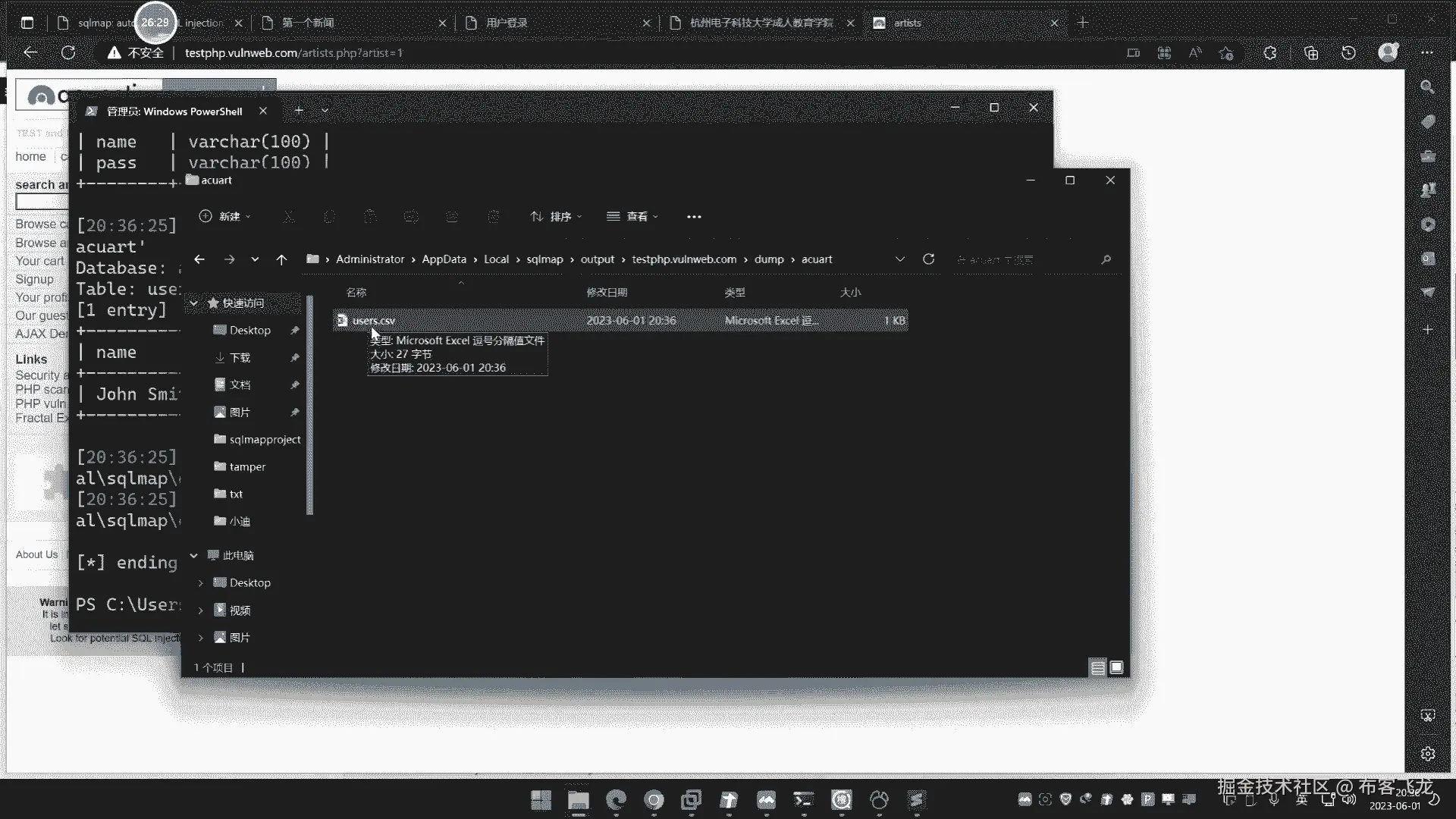
Task: Click the Explorer back arrow
Action: tap(199, 259)
